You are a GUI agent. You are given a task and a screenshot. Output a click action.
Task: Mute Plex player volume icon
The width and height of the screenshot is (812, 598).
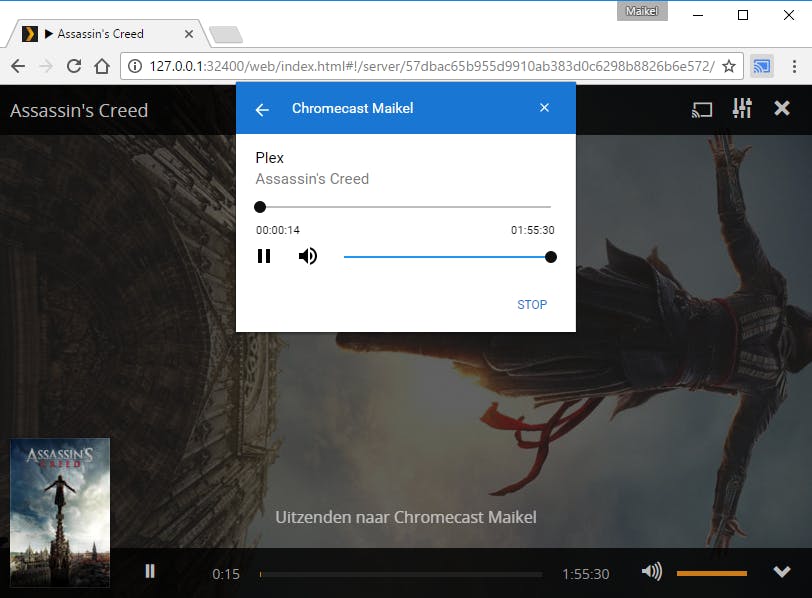pos(651,572)
